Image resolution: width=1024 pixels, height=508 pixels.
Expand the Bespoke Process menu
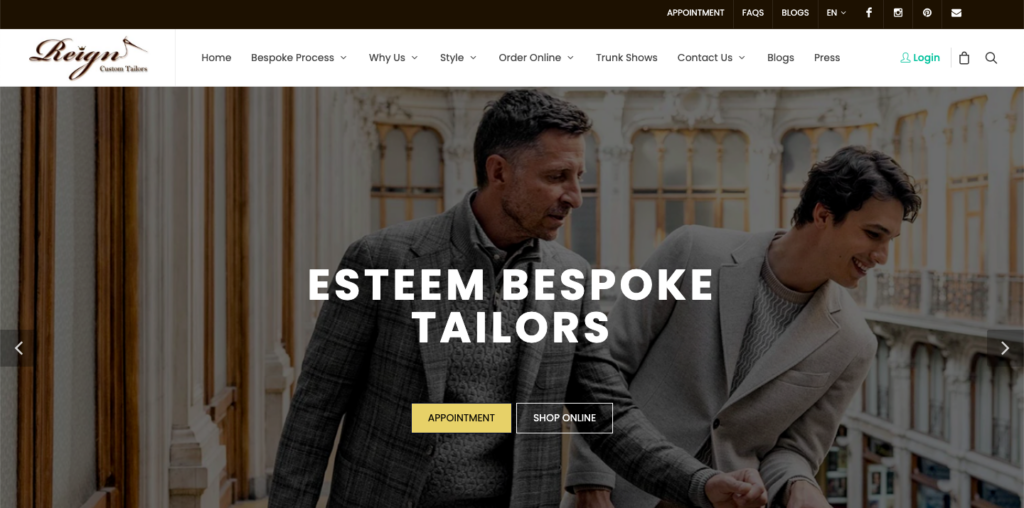299,58
